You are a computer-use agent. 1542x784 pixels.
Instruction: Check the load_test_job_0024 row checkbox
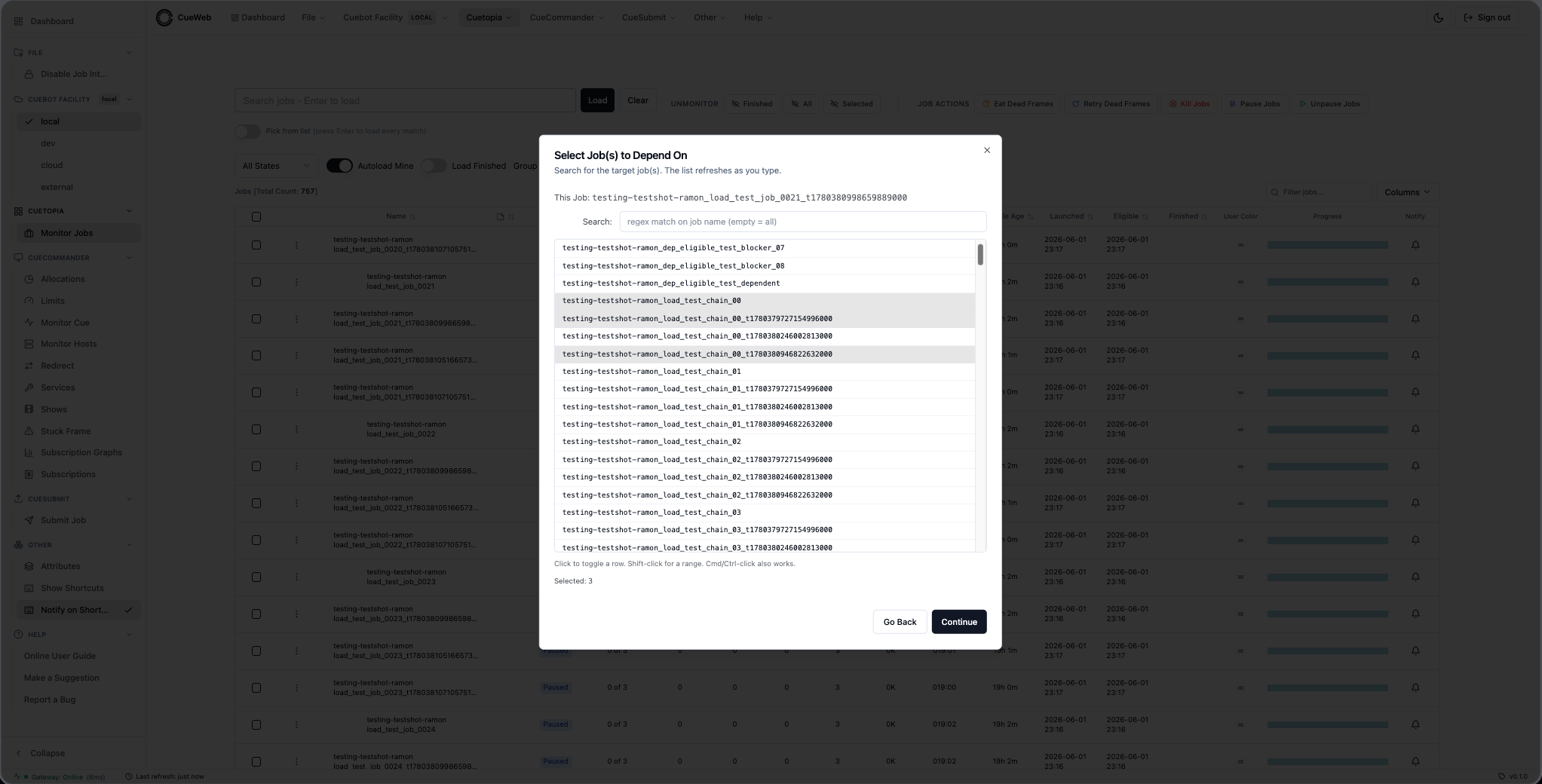point(256,725)
